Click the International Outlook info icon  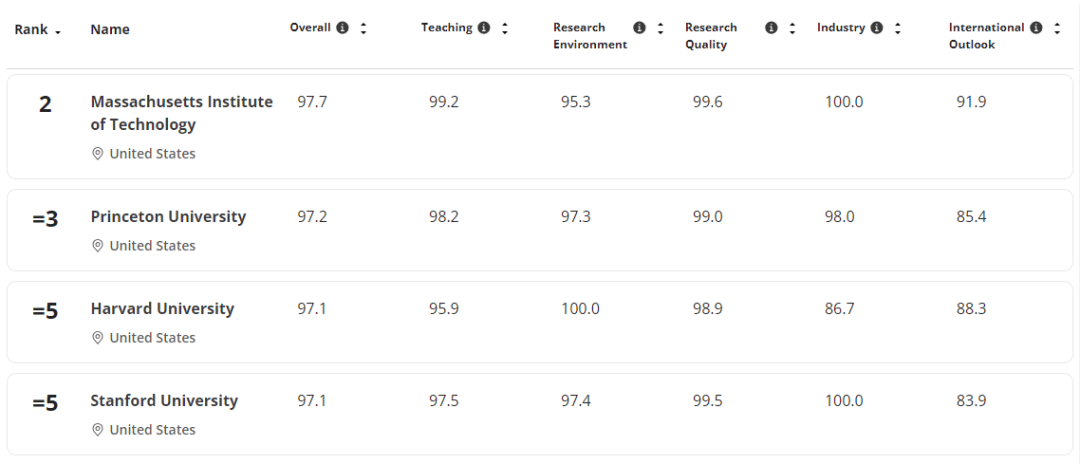coord(1036,28)
